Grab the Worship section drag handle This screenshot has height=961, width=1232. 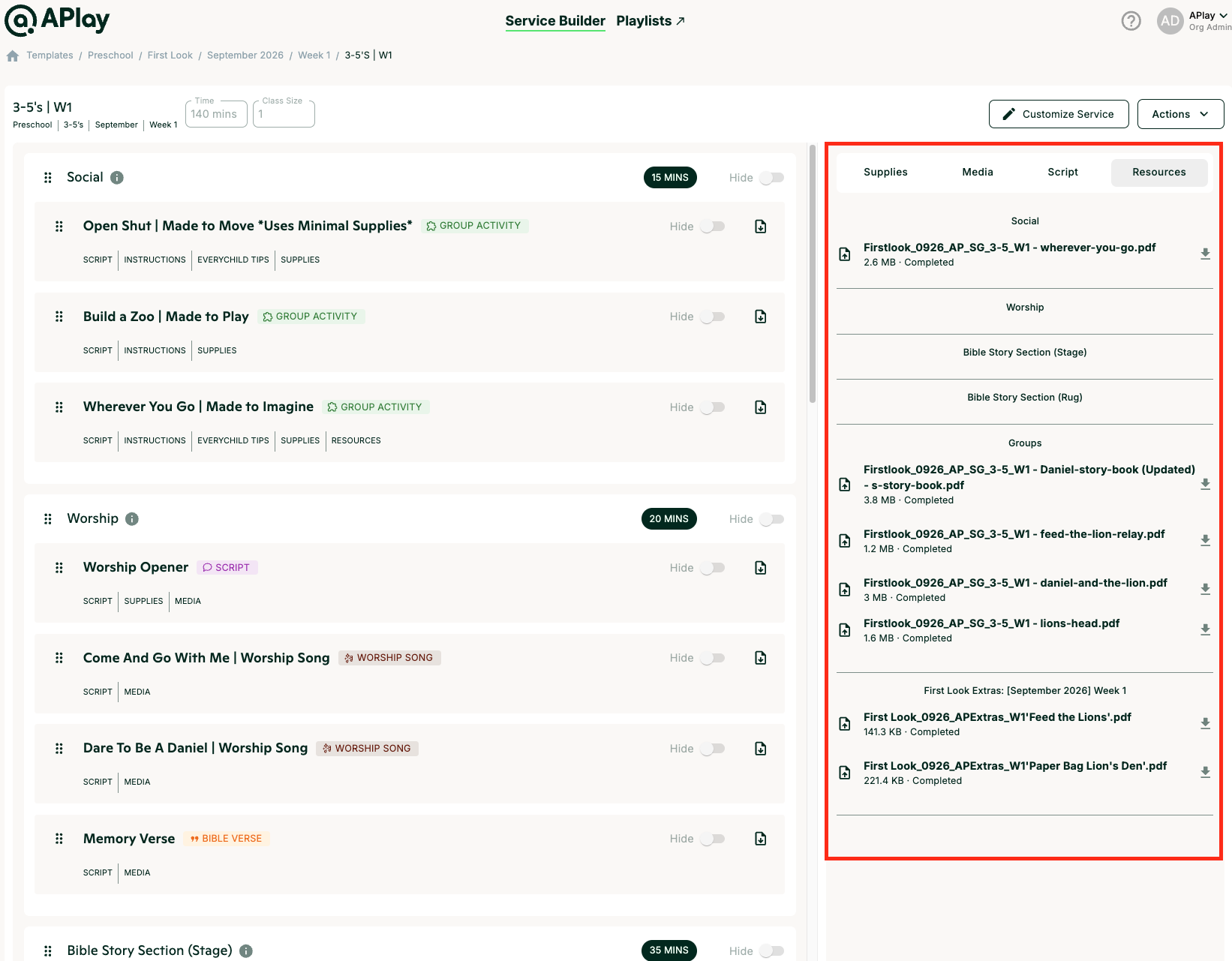(x=48, y=519)
